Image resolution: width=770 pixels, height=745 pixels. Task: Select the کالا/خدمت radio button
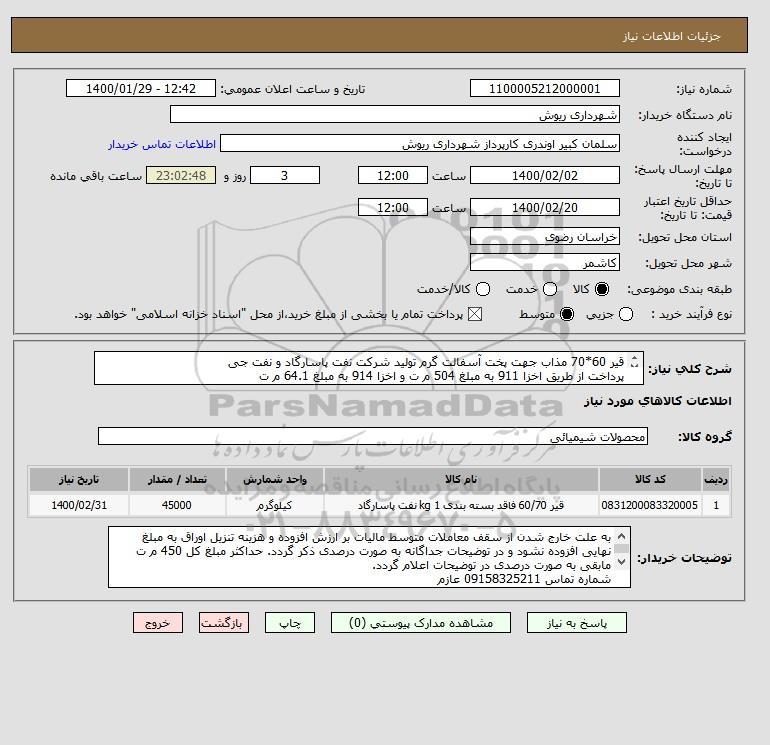(x=483, y=289)
